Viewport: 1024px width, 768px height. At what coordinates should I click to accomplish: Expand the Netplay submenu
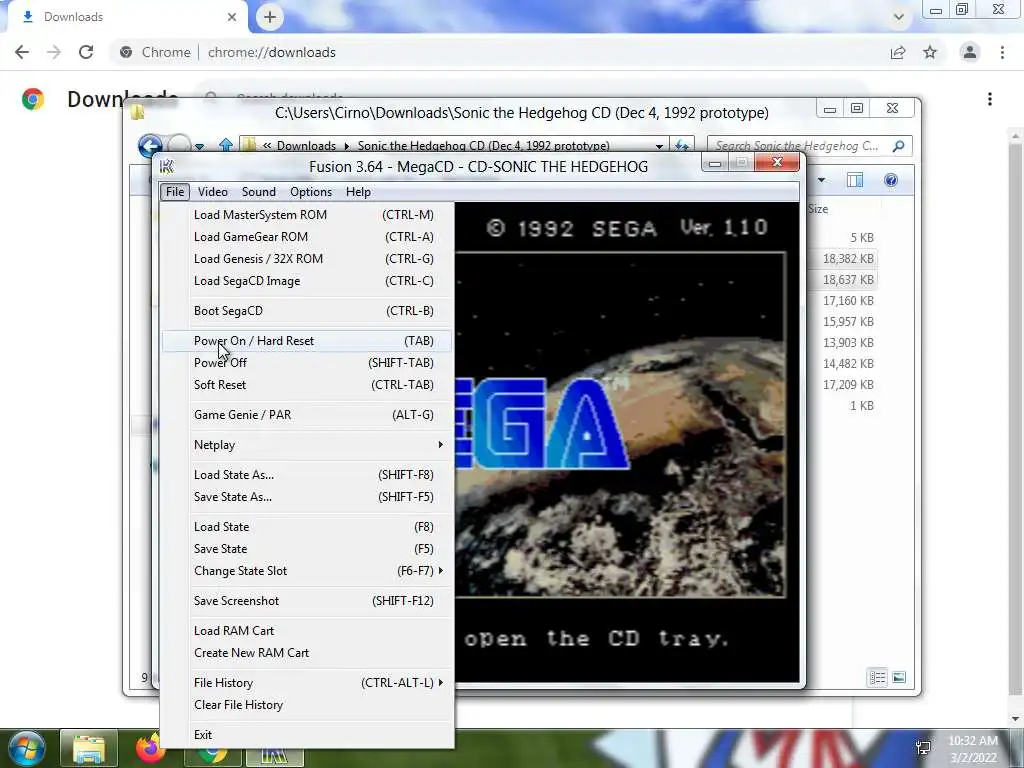[307, 445]
